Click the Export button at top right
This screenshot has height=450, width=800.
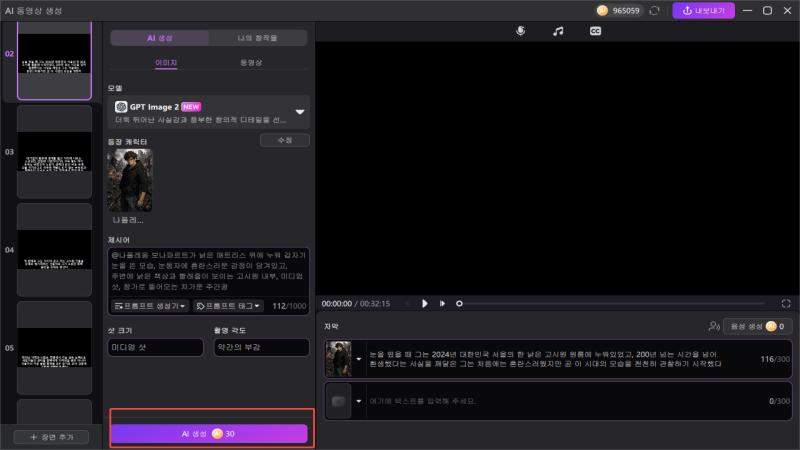(x=704, y=11)
